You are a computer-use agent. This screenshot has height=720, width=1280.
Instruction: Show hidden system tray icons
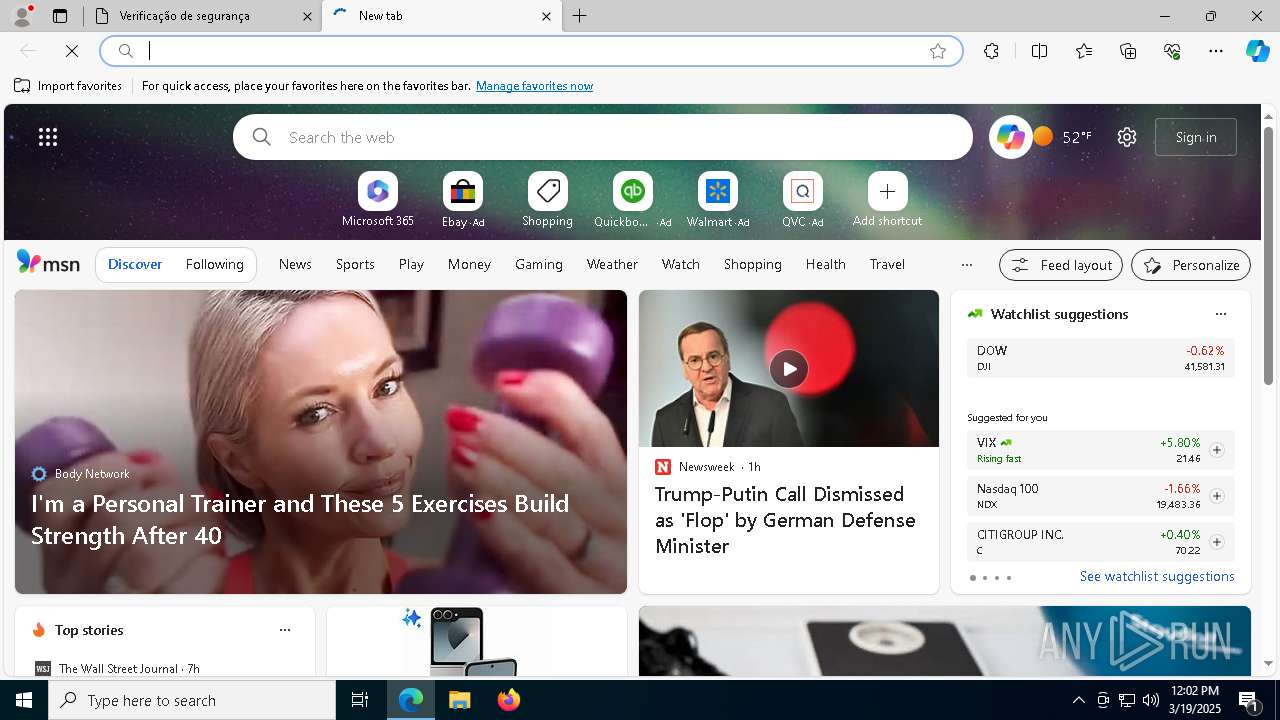coord(1078,700)
